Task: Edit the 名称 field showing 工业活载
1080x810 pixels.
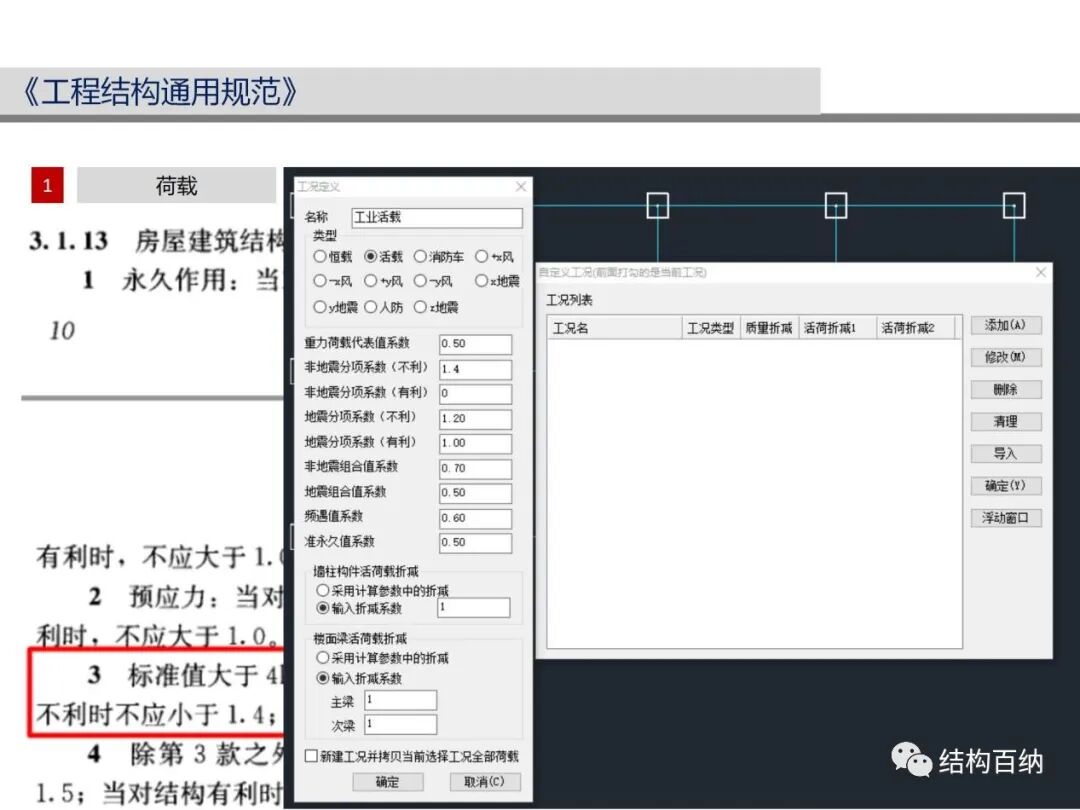Action: coord(437,217)
